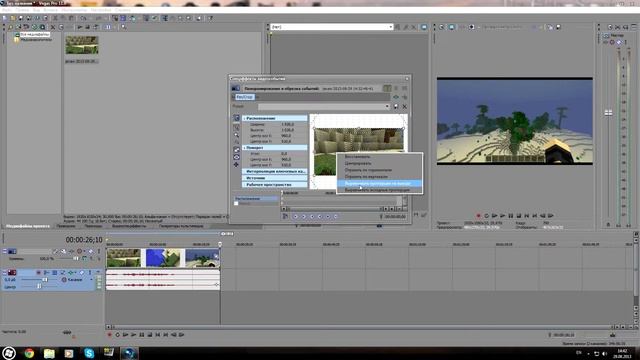Select the media clip thumbnail in Project Media
Viewport: 640px width, 360px height.
click(82, 45)
